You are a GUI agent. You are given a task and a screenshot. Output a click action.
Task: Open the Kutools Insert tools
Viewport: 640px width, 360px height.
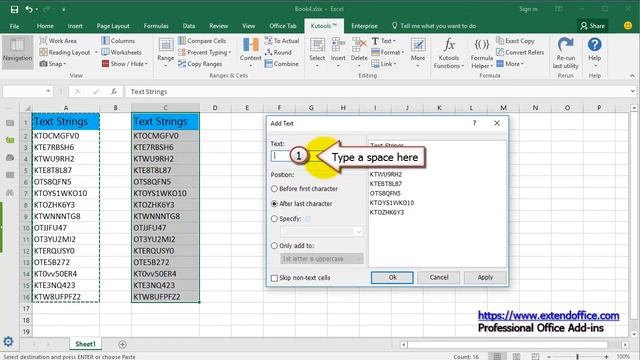(338, 51)
